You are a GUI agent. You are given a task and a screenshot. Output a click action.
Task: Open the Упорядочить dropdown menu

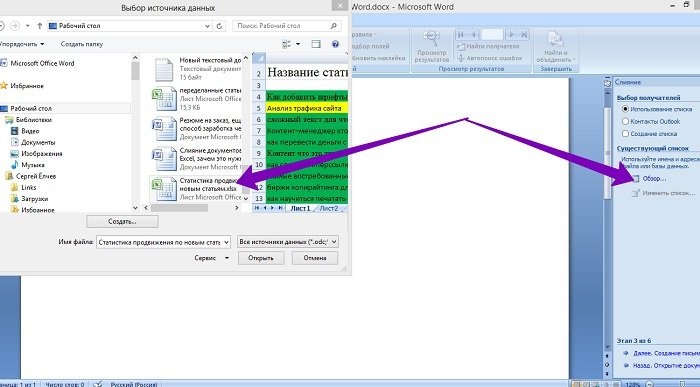click(22, 44)
